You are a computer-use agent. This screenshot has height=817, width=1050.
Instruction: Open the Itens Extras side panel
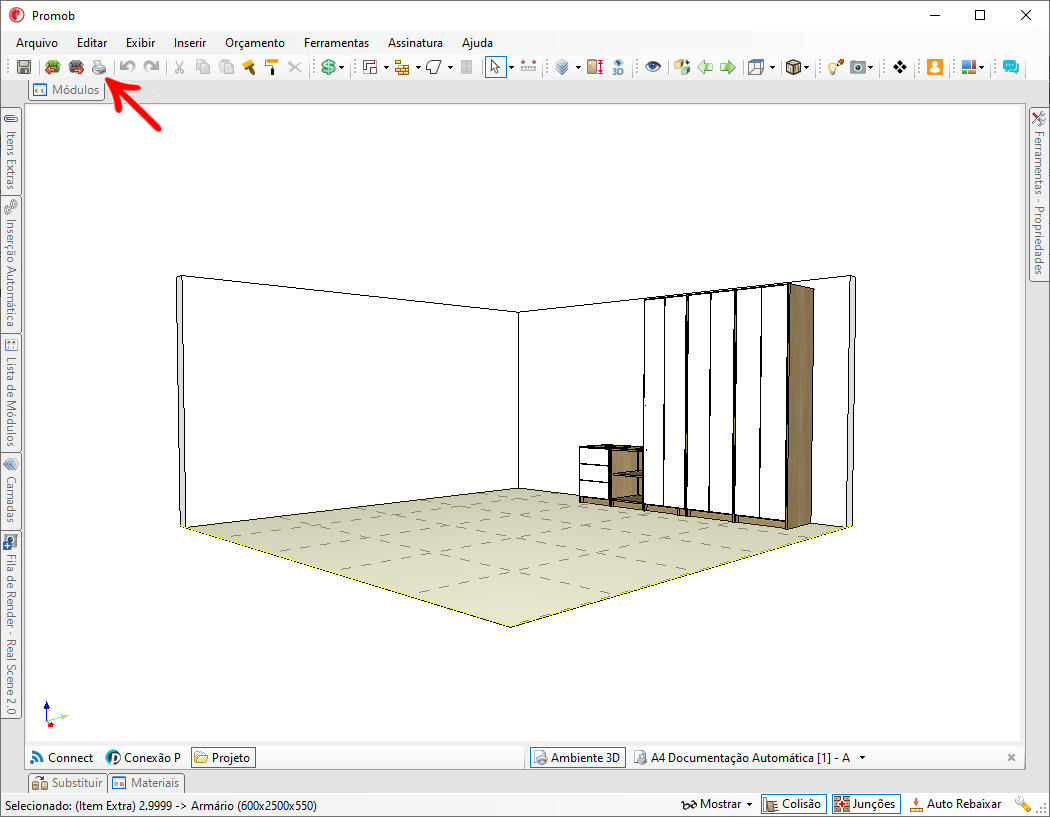(x=11, y=152)
